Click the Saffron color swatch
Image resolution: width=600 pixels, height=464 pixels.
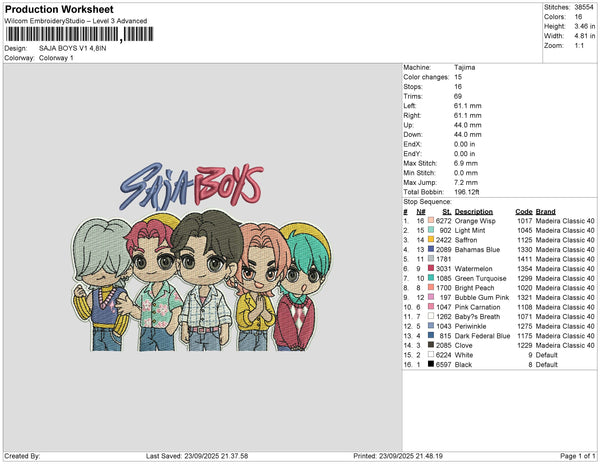[x=432, y=240]
